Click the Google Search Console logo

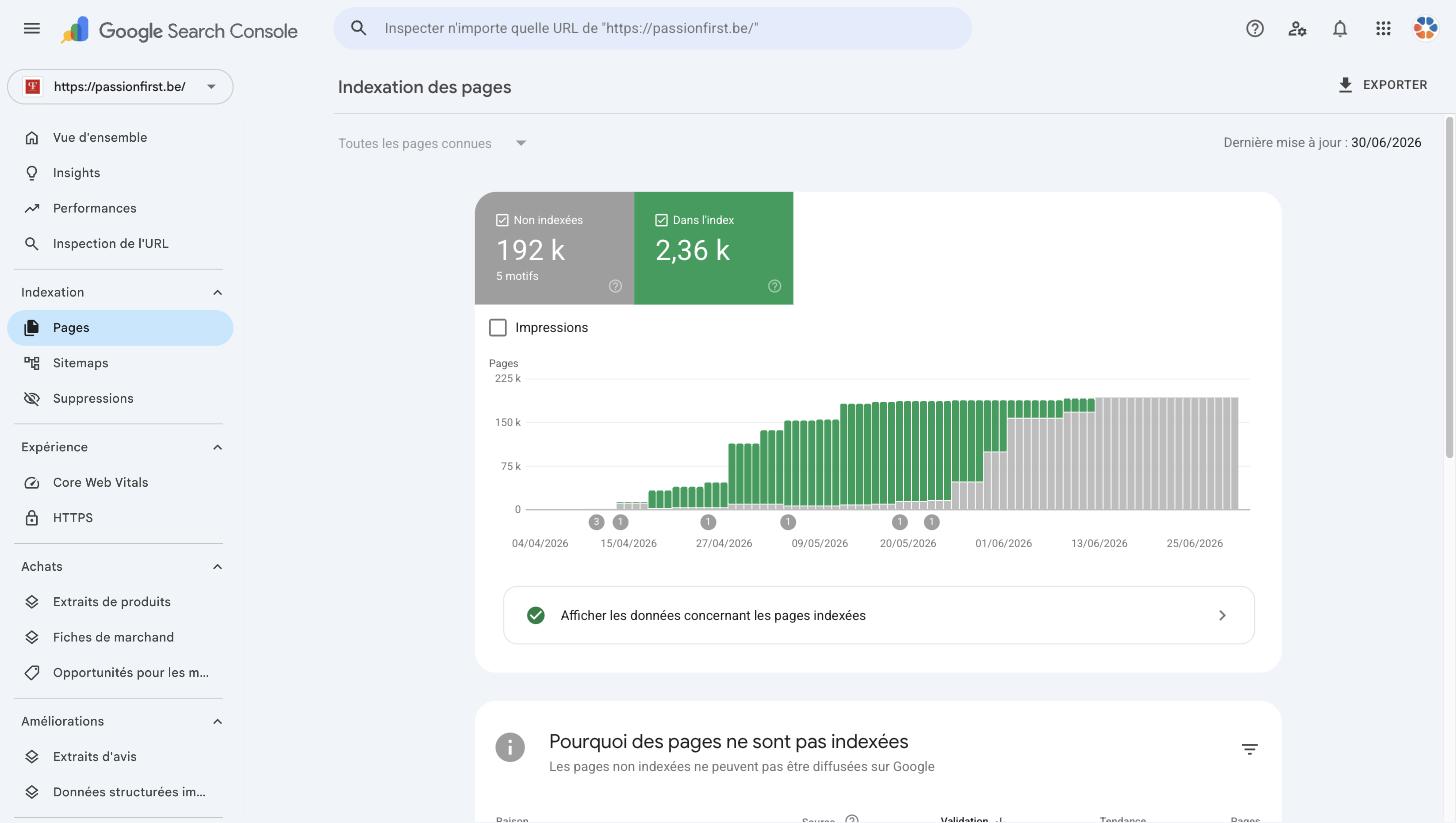click(x=179, y=30)
